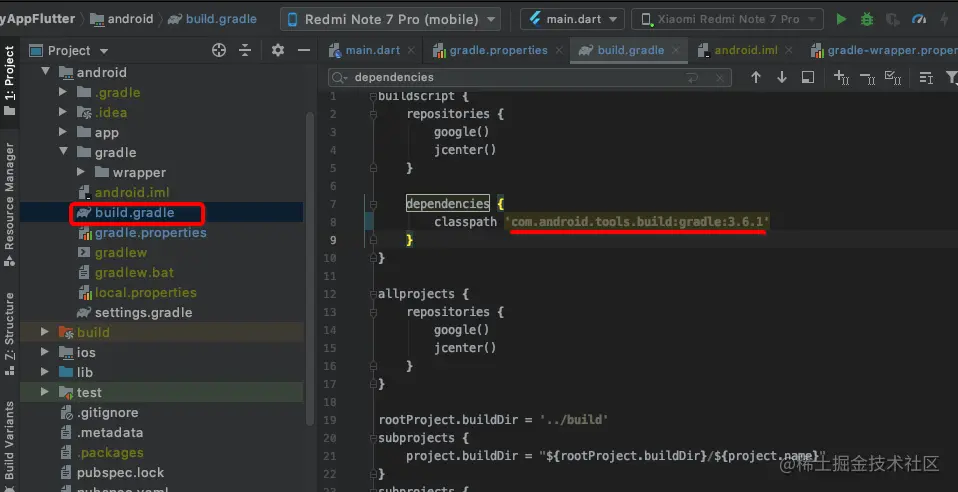Switch to the gradle-wrapper.properties tab
This screenshot has width=958, height=492.
[883, 50]
